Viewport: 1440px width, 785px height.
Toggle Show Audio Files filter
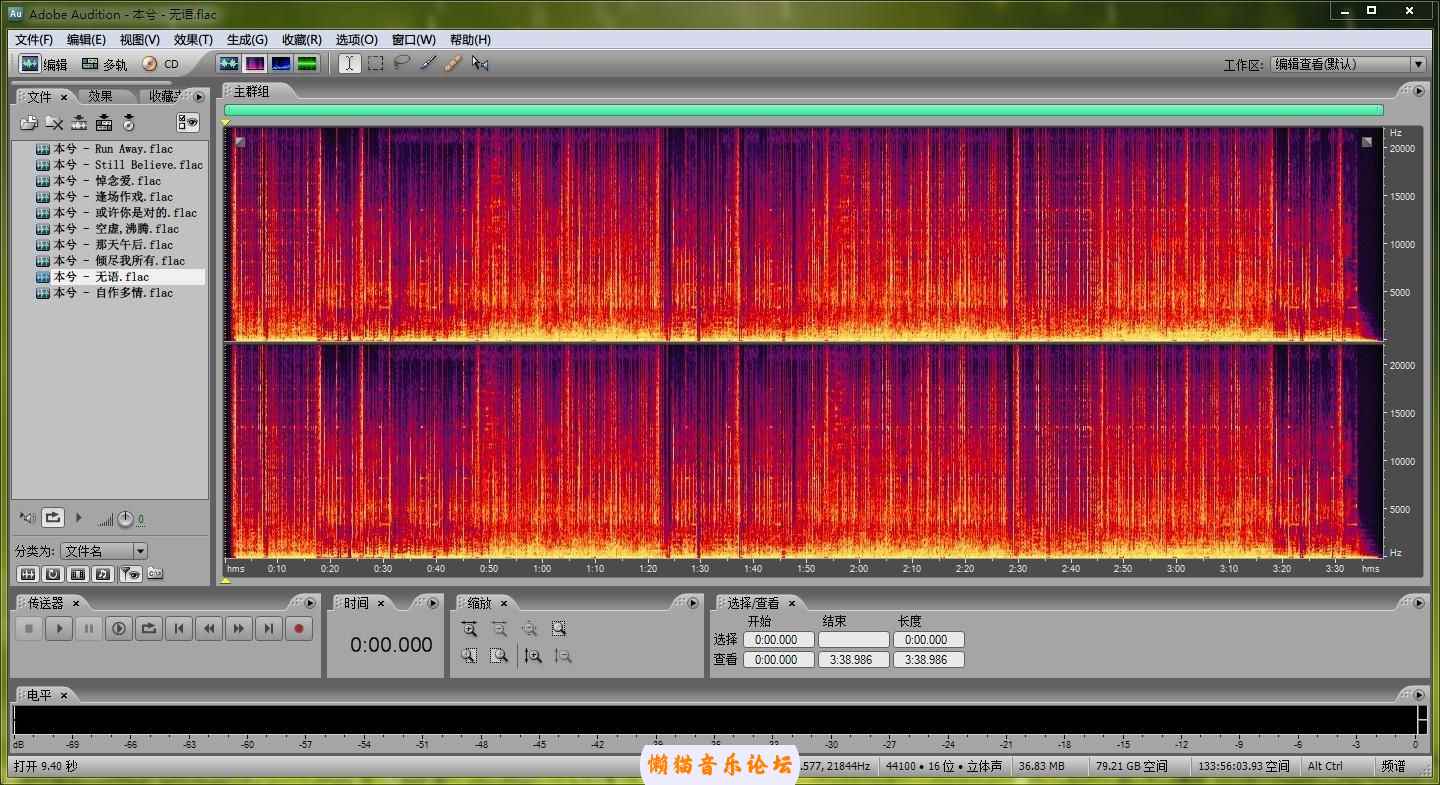(x=28, y=574)
